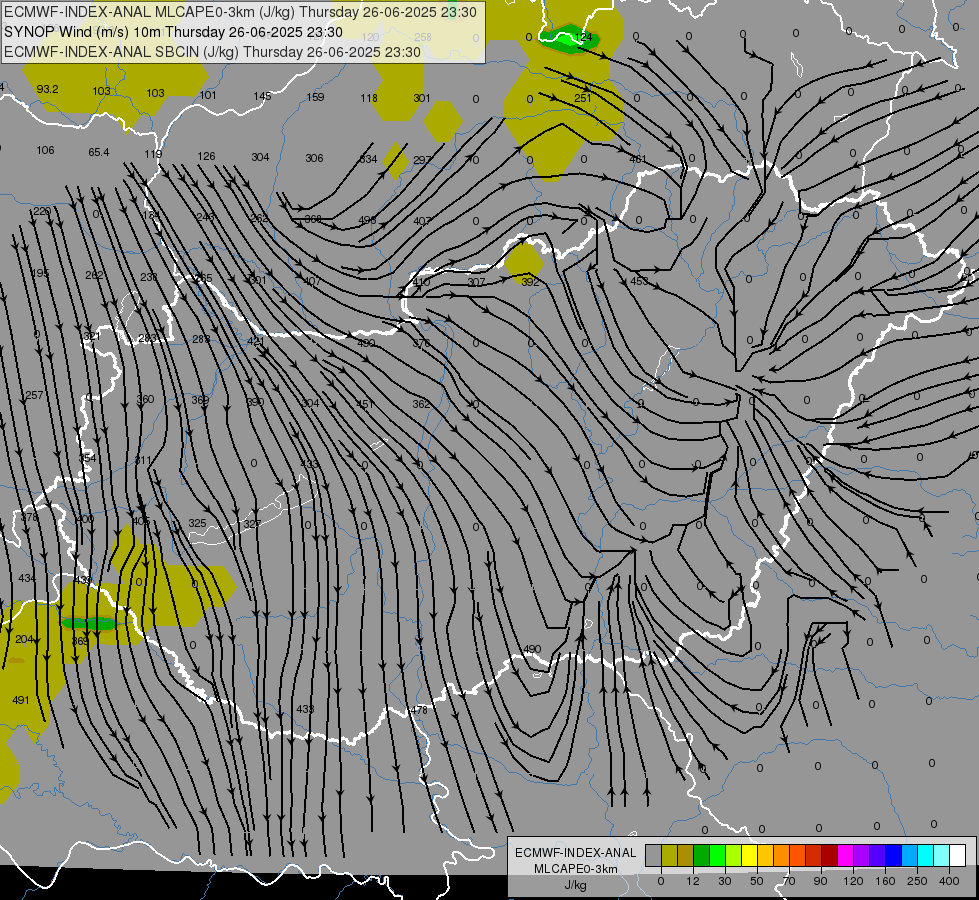Image resolution: width=979 pixels, height=900 pixels.
Task: Click the SYNOP Wind 10m title line
Action: click(174, 32)
